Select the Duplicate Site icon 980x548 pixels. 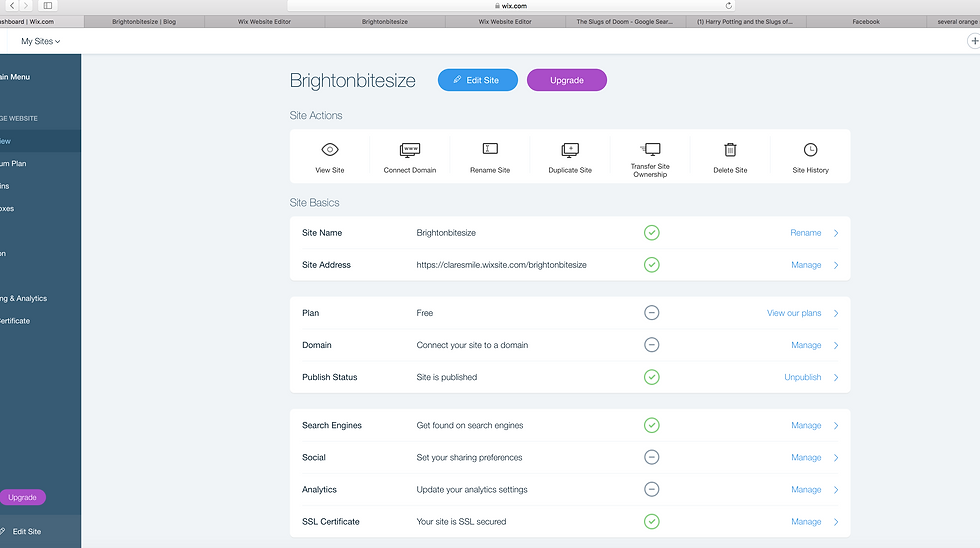(x=570, y=150)
